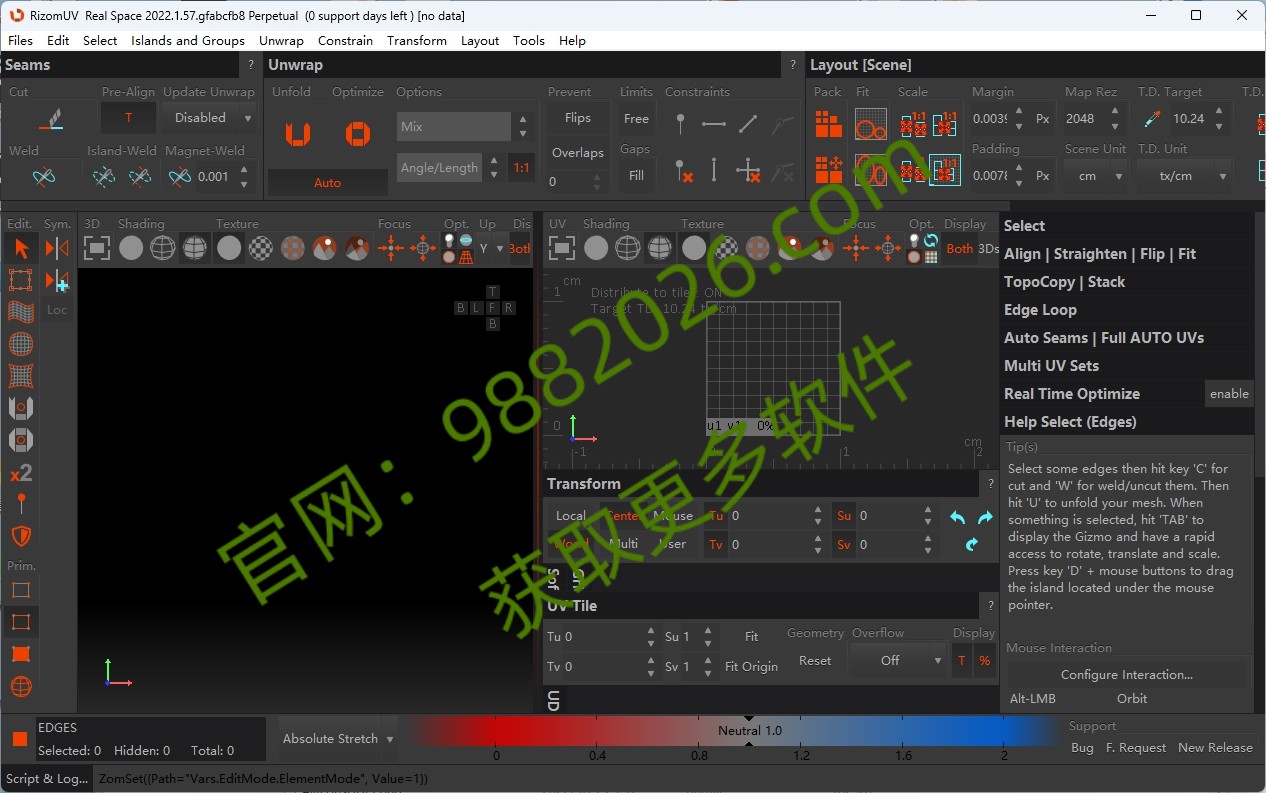Click the UV view frame icon
The width and height of the screenshot is (1266, 793).
[x=562, y=248]
